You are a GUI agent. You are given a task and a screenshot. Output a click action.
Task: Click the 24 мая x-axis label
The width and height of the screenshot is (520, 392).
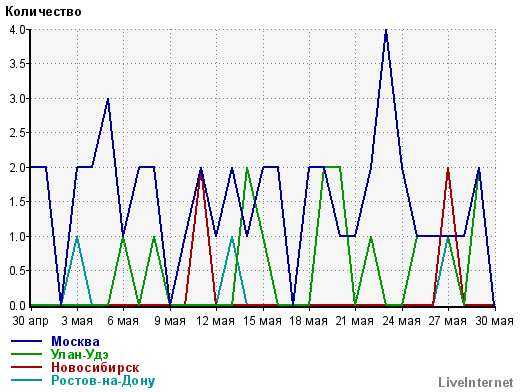tap(401, 321)
